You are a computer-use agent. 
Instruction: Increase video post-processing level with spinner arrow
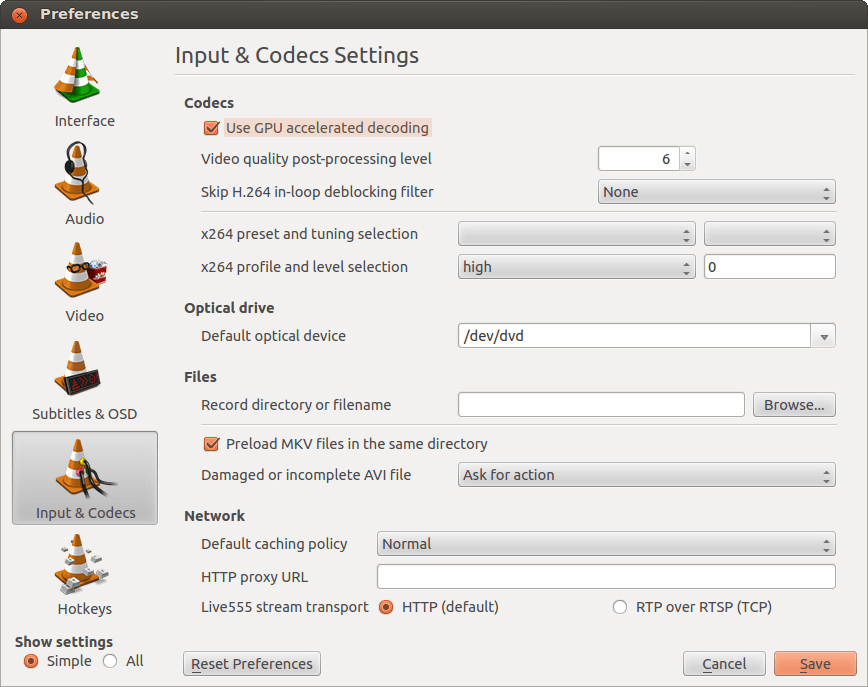coord(687,154)
